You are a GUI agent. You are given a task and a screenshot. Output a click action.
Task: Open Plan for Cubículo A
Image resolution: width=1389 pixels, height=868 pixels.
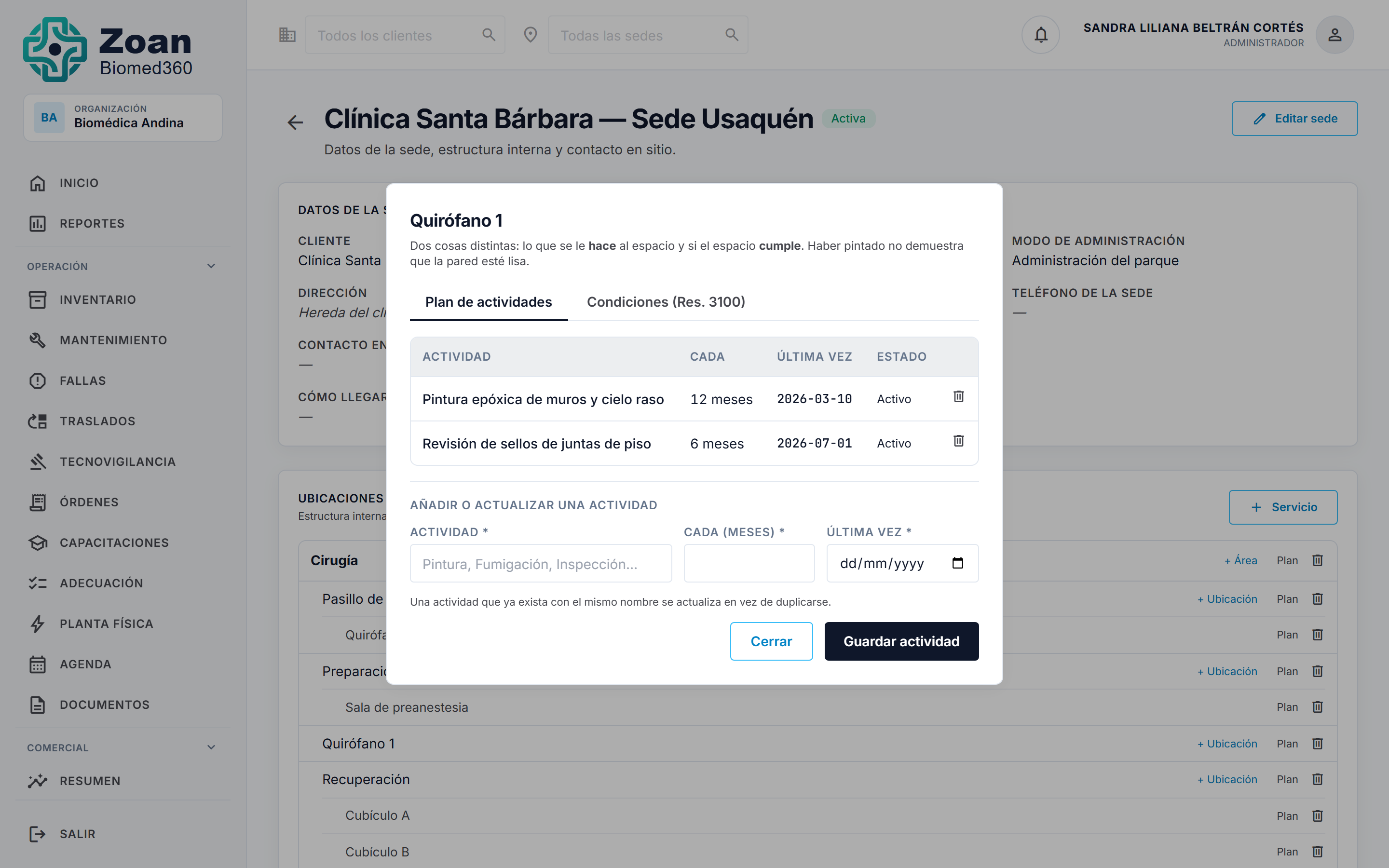[1287, 816]
